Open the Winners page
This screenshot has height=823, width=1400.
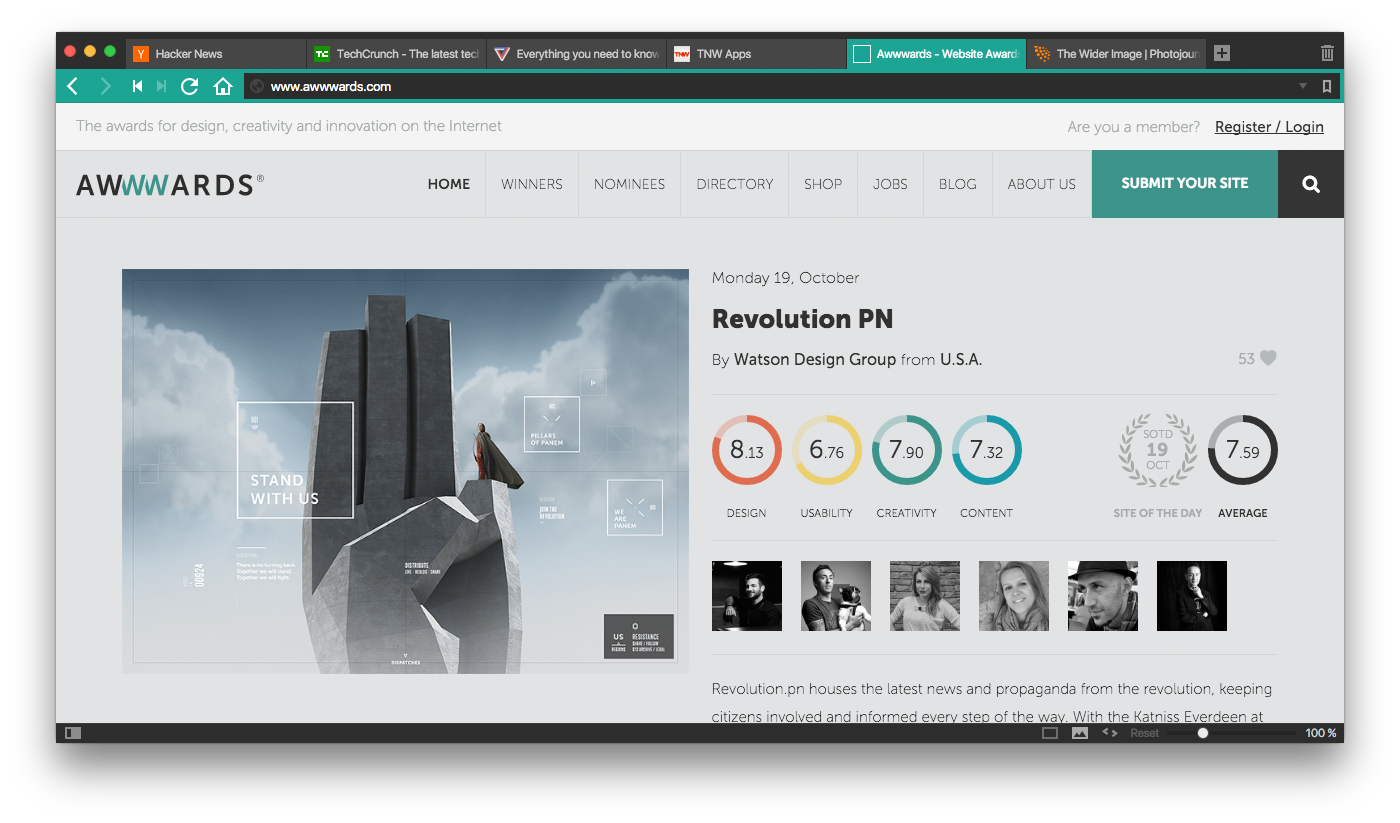532,184
